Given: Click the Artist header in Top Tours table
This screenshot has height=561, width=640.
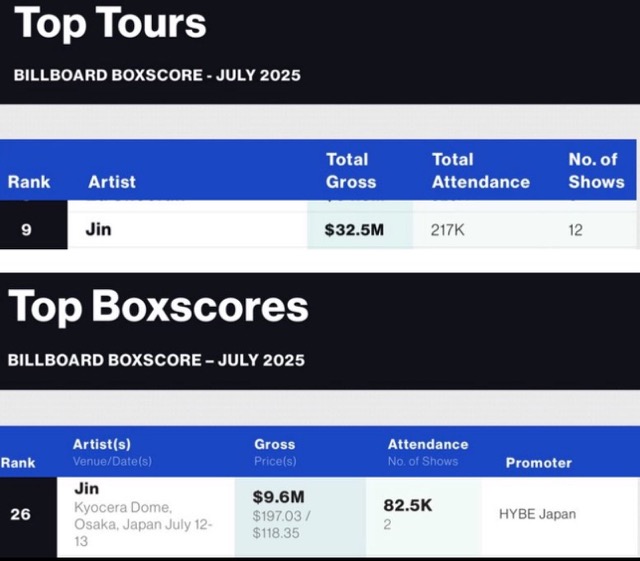Looking at the screenshot, I should 112,182.
